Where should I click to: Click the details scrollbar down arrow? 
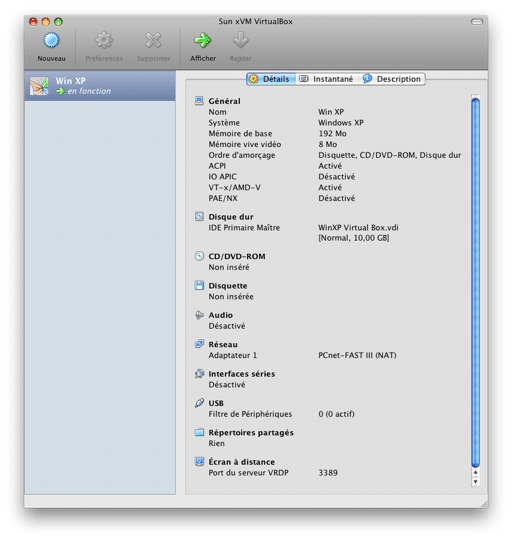point(475,482)
